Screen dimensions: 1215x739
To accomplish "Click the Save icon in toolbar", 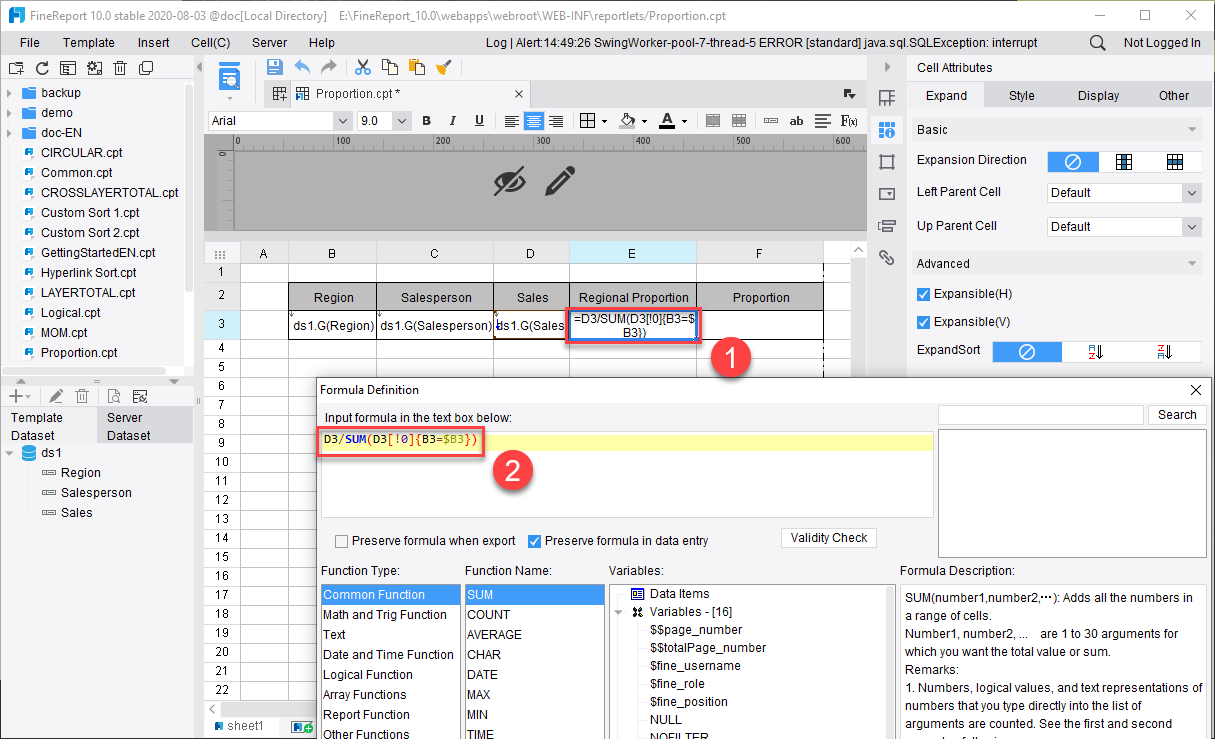I will pyautogui.click(x=275, y=67).
